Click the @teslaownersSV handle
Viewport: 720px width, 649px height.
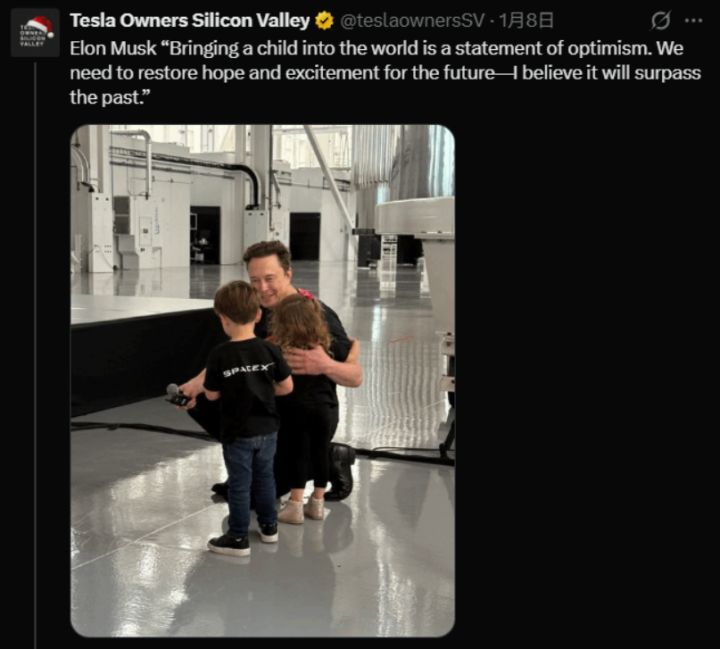(x=405, y=21)
